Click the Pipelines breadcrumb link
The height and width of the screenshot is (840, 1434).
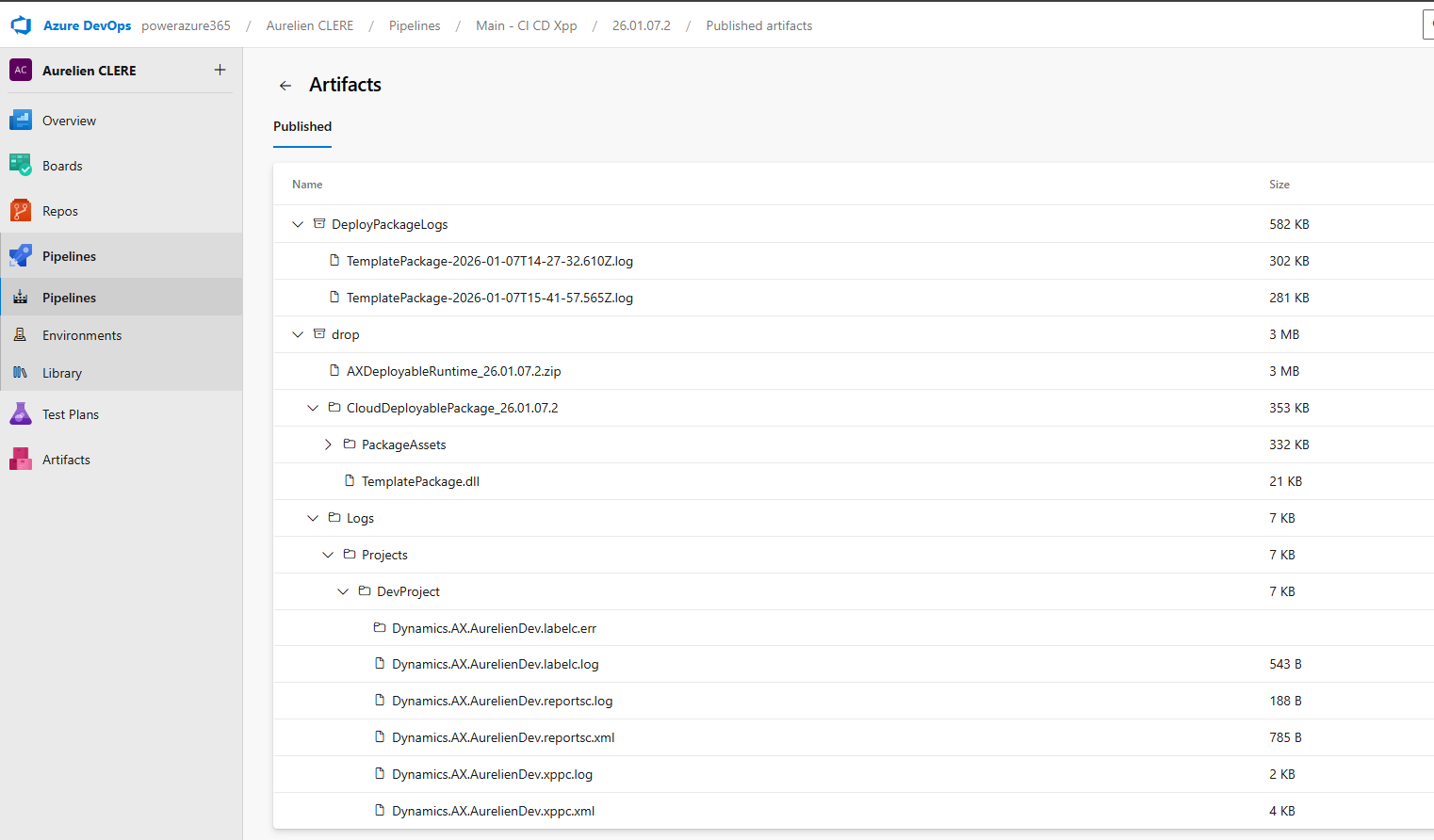point(415,25)
